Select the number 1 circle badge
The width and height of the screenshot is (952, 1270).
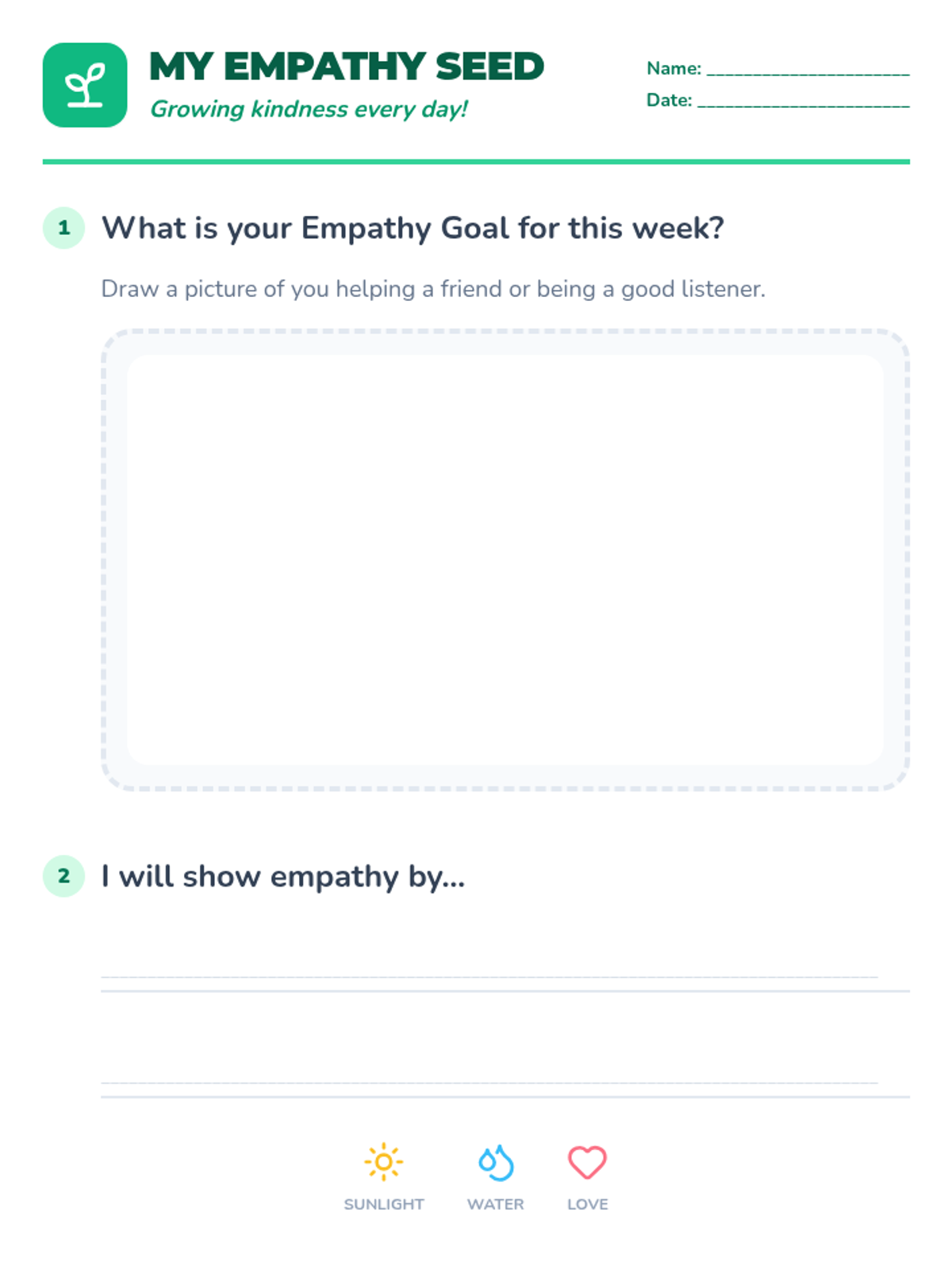coord(63,228)
